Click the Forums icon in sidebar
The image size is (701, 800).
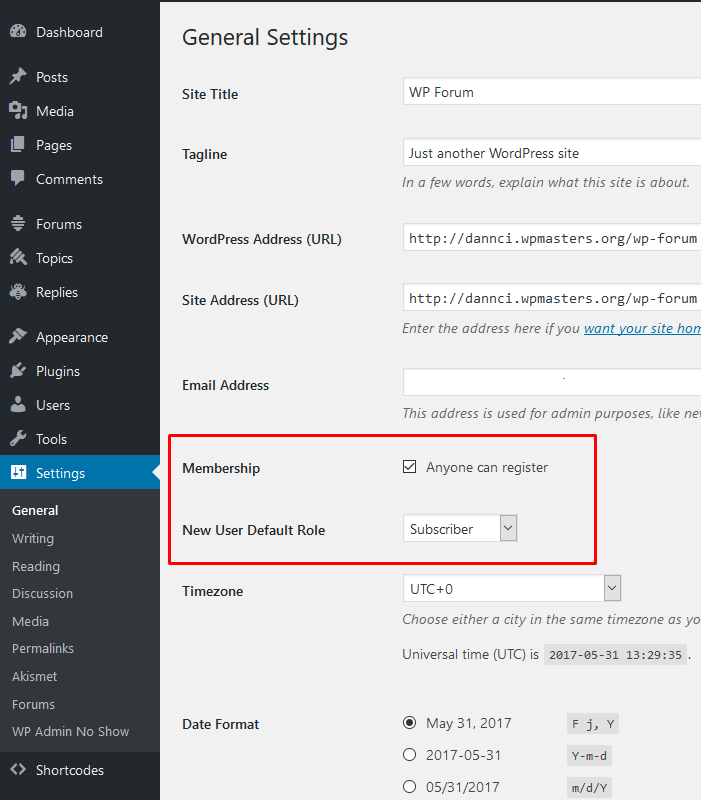tap(18, 224)
